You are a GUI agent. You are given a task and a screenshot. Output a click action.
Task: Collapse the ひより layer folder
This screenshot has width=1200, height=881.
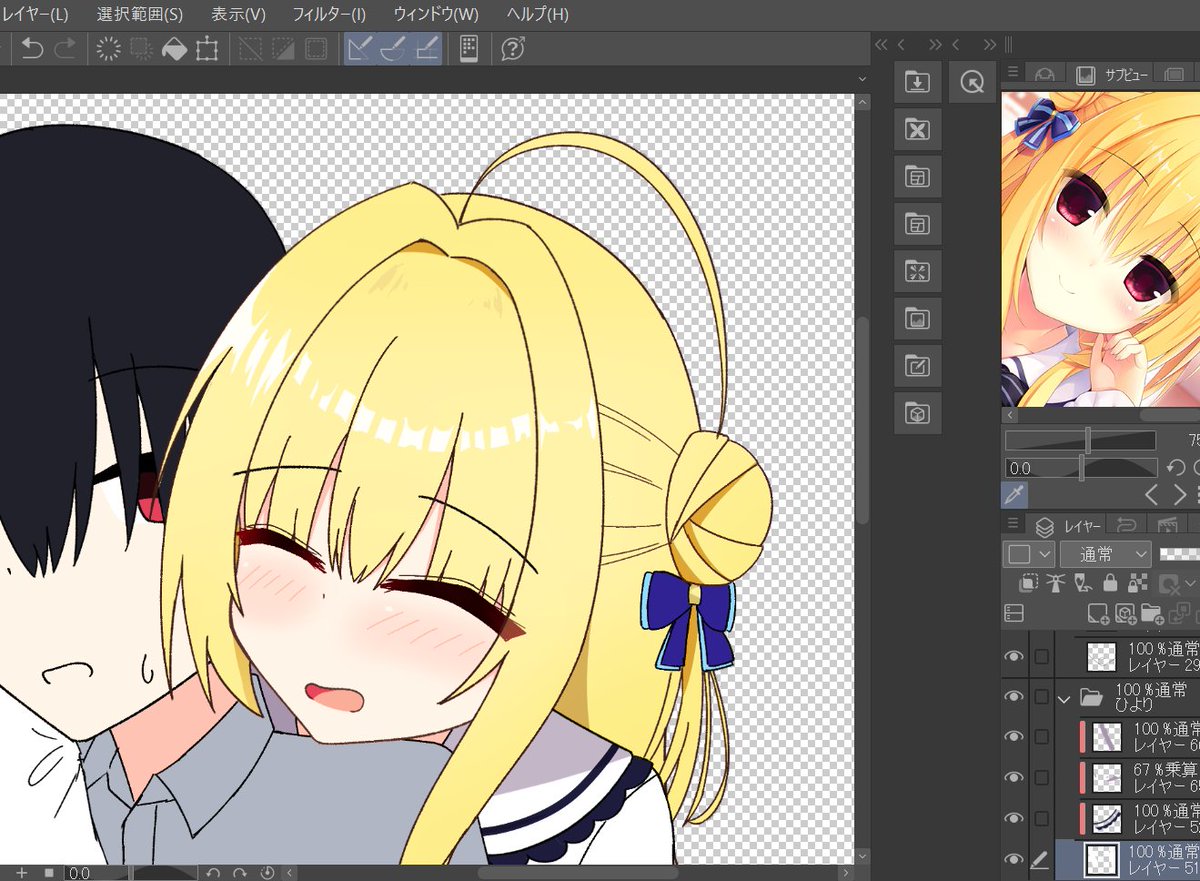1064,698
